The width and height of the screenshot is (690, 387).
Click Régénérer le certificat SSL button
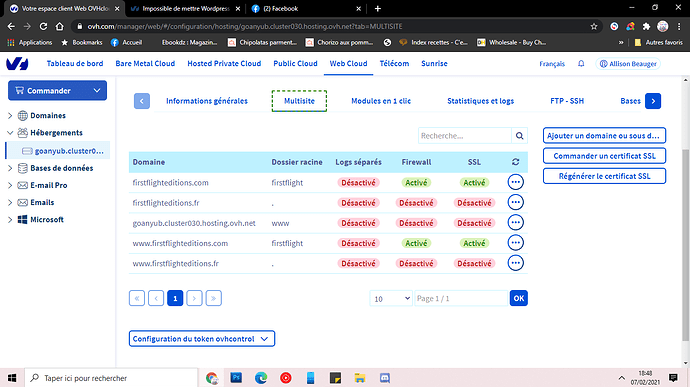click(x=604, y=176)
